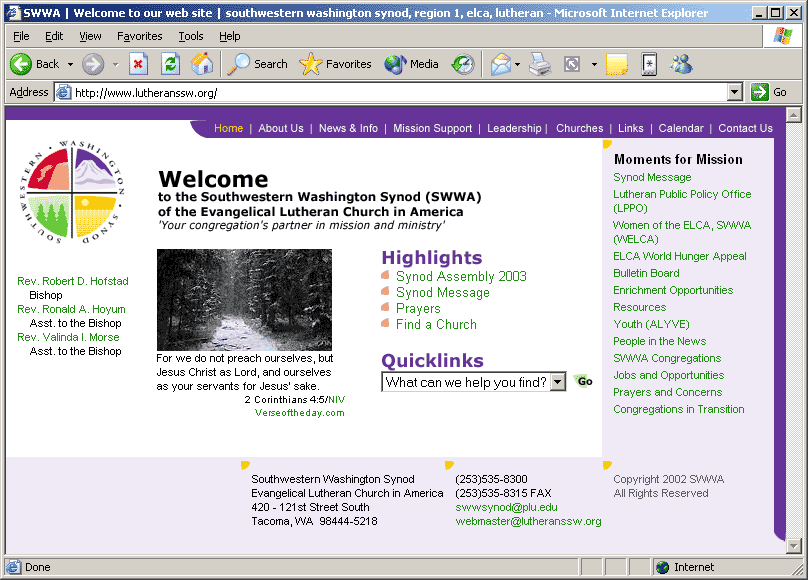
Task: Go to Mission Support nav tab
Action: click(432, 128)
